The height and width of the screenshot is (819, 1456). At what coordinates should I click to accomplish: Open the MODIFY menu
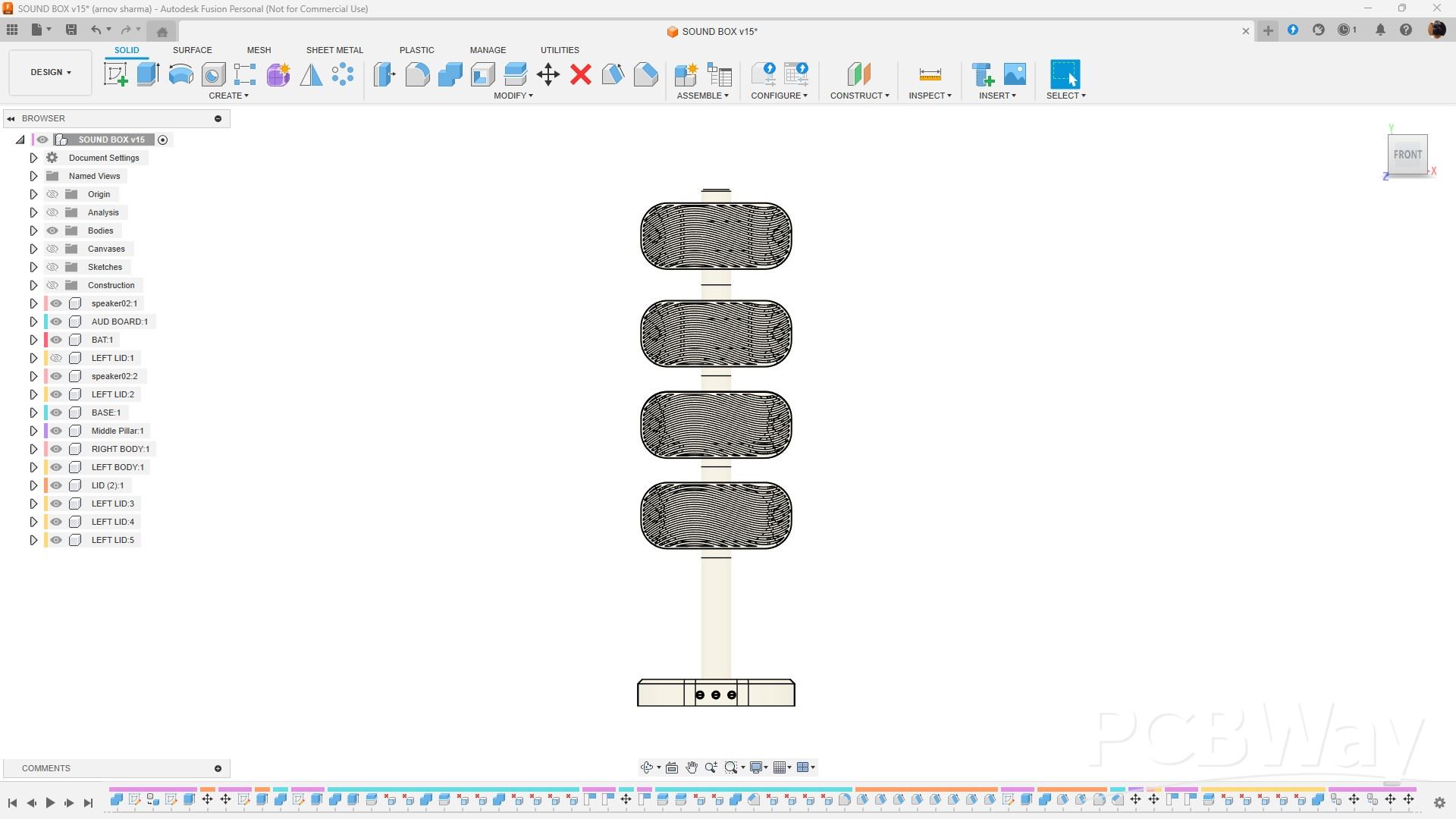click(x=513, y=96)
